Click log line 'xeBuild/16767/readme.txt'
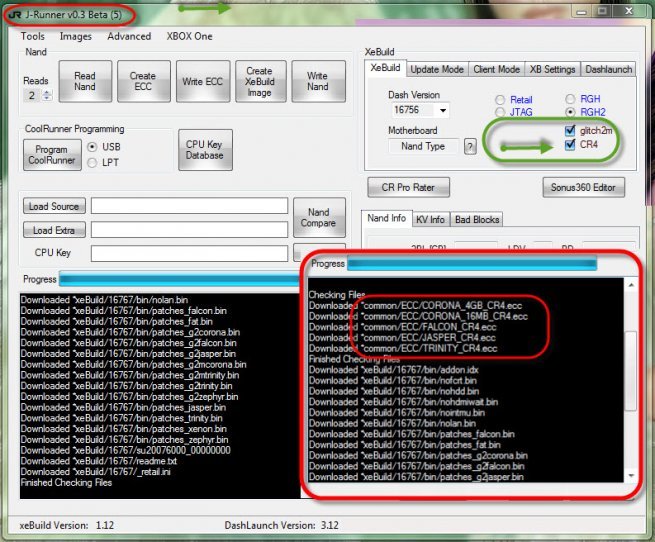Image resolution: width=655 pixels, height=542 pixels. (99, 461)
